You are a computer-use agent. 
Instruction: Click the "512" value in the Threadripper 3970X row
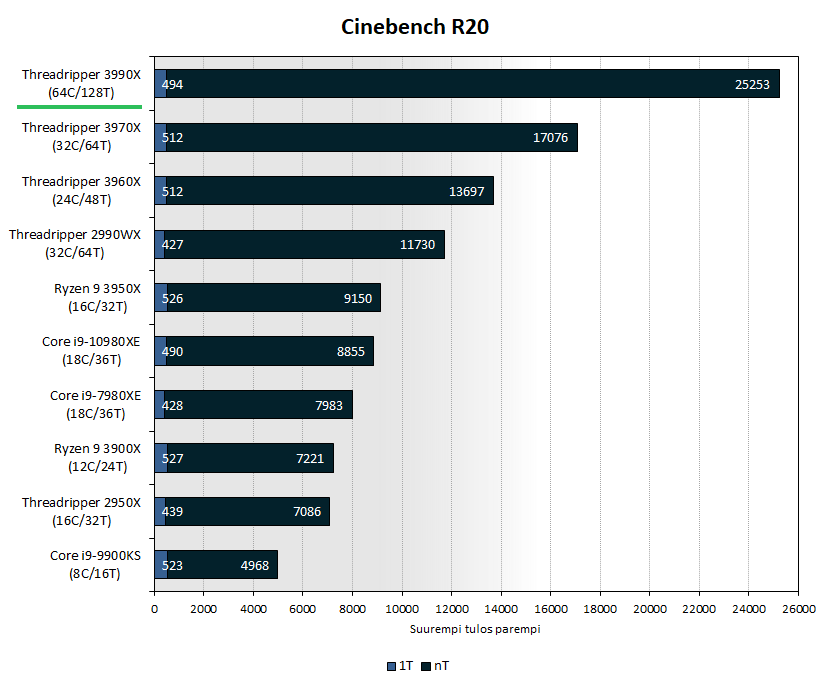coord(172,138)
